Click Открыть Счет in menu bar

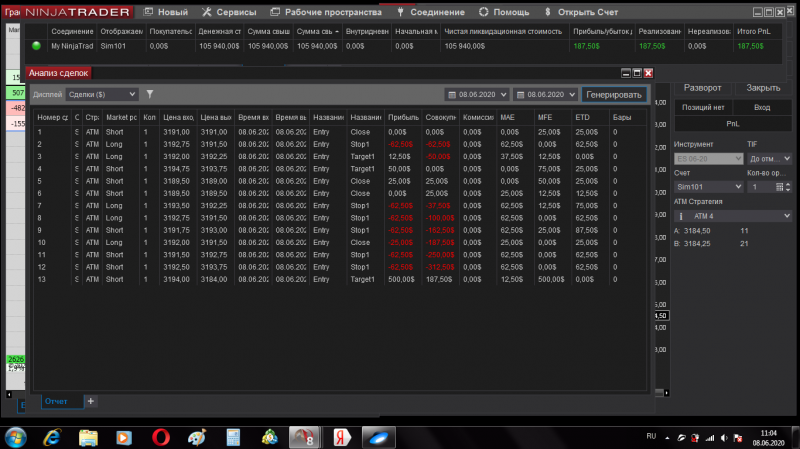coord(581,12)
